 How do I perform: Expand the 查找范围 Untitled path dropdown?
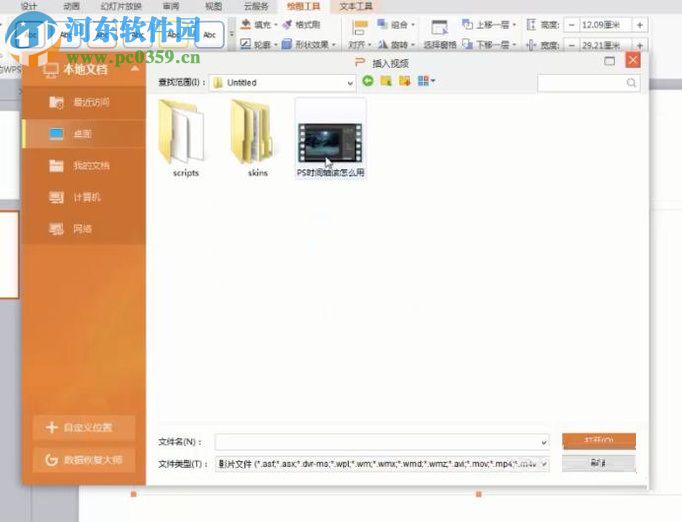click(350, 83)
